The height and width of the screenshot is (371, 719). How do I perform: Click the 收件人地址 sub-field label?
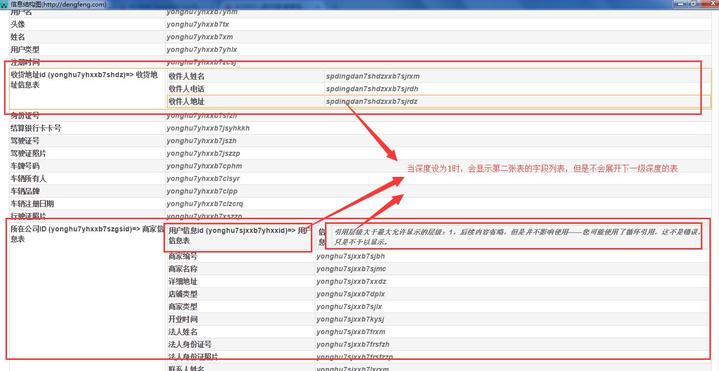pos(186,101)
